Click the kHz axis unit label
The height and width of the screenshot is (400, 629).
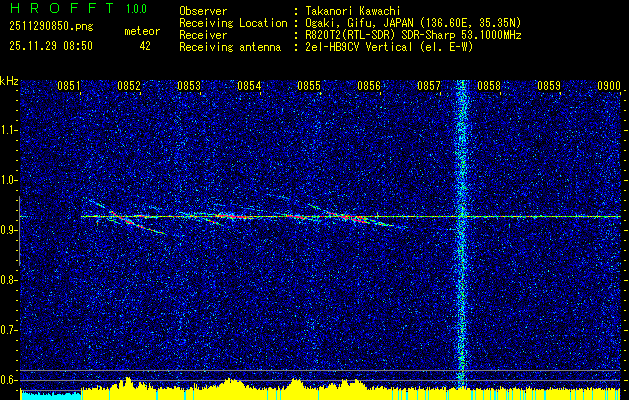(x=9, y=81)
